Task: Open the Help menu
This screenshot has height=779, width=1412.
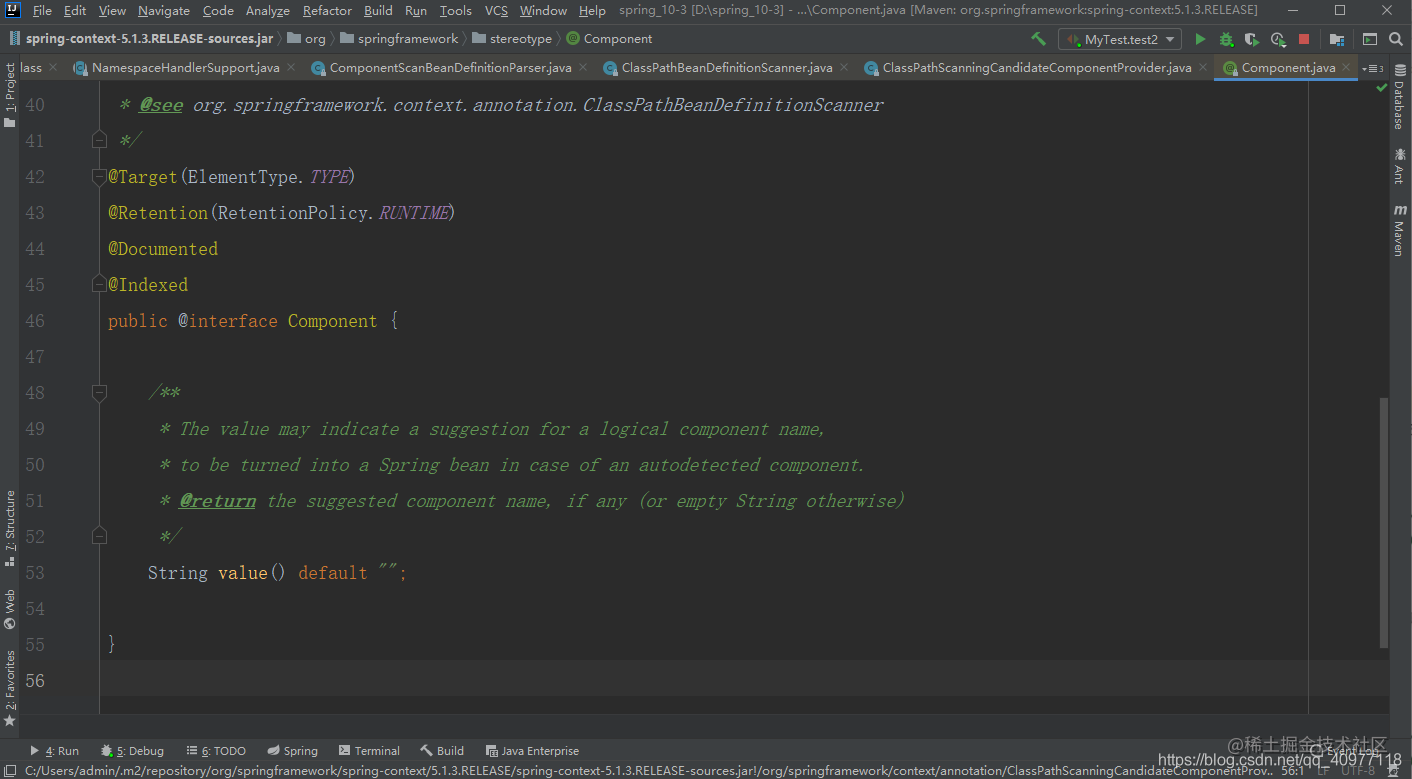Action: [592, 11]
